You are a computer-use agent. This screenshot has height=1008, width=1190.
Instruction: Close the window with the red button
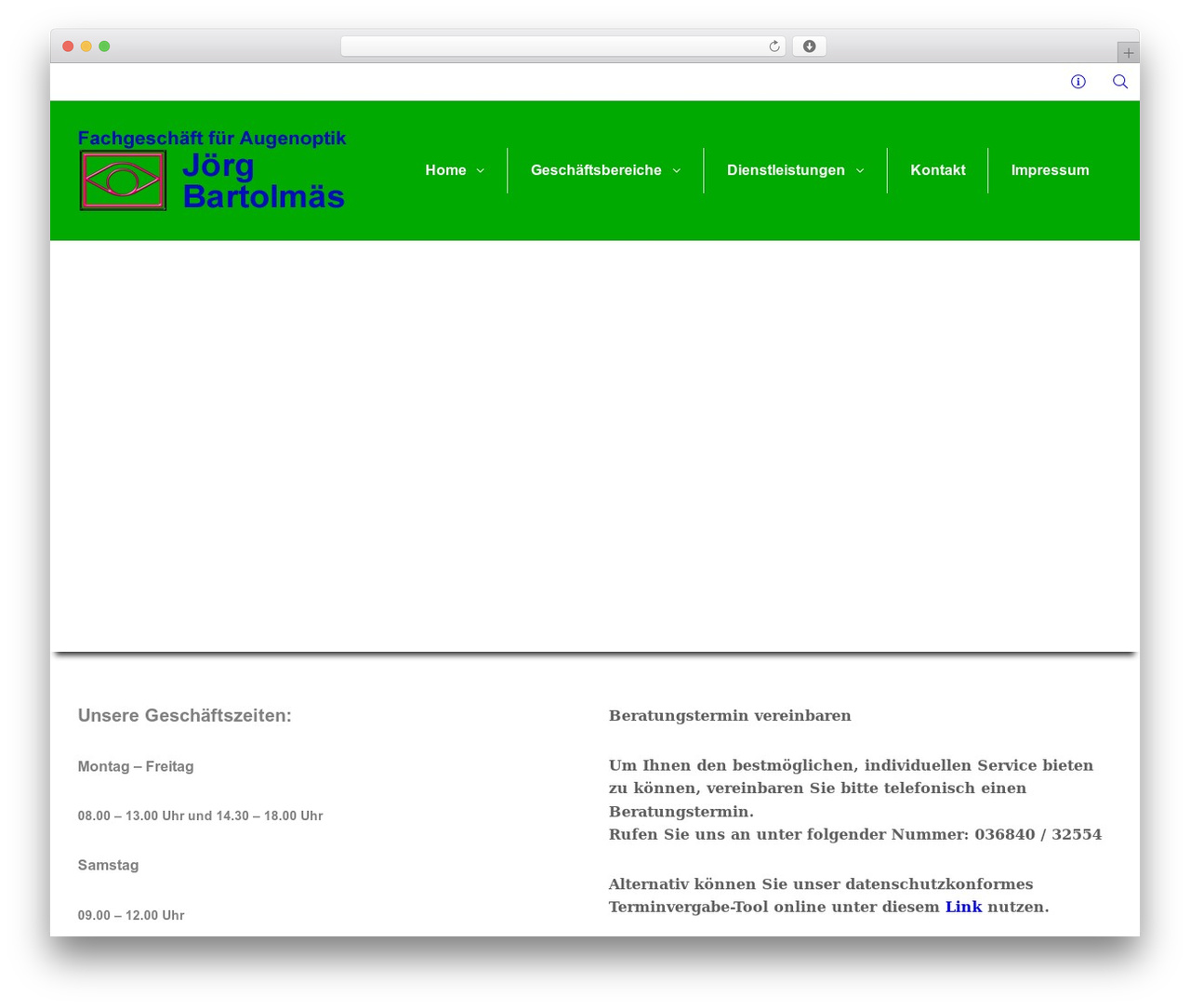(x=68, y=46)
